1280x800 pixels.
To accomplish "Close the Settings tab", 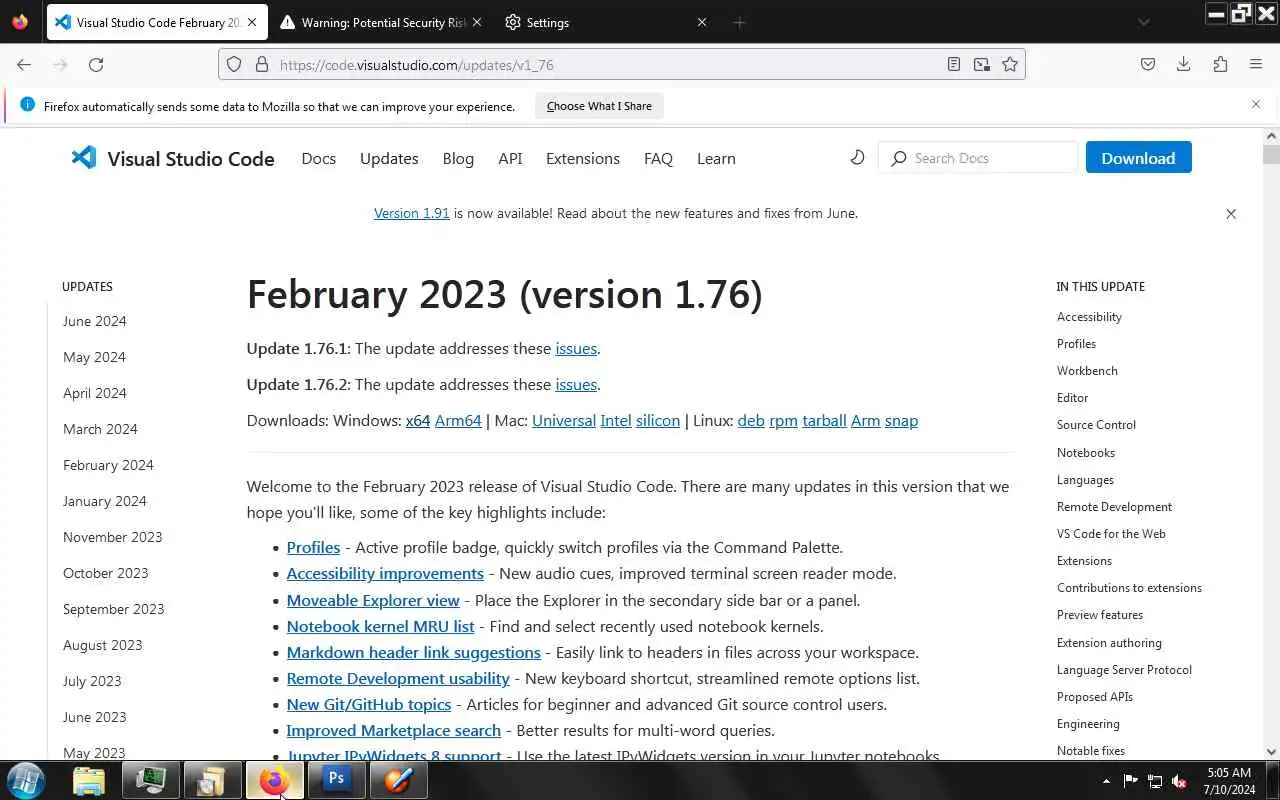I will pos(702,22).
